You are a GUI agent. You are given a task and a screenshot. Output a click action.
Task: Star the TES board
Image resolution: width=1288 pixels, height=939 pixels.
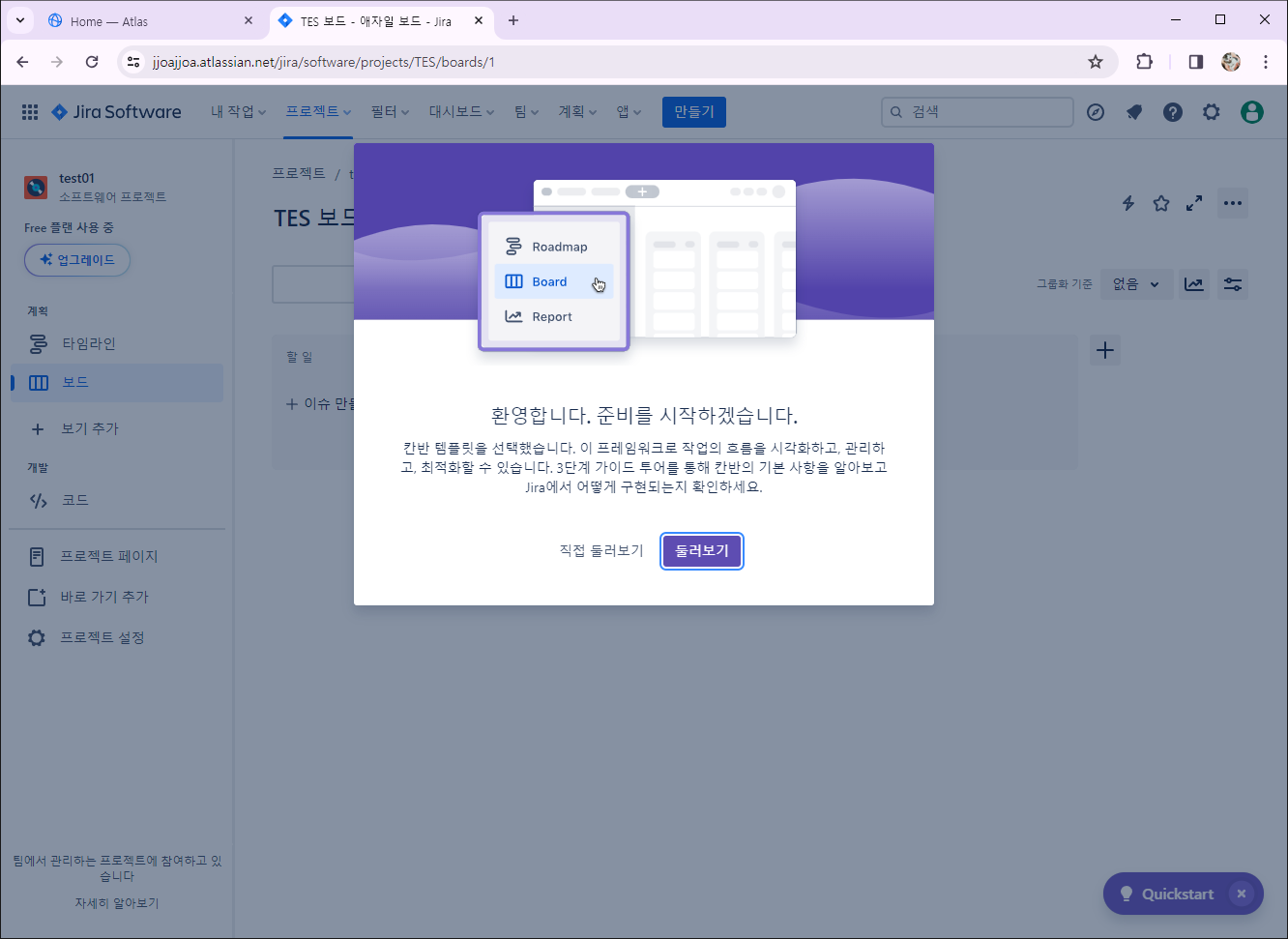(1161, 203)
